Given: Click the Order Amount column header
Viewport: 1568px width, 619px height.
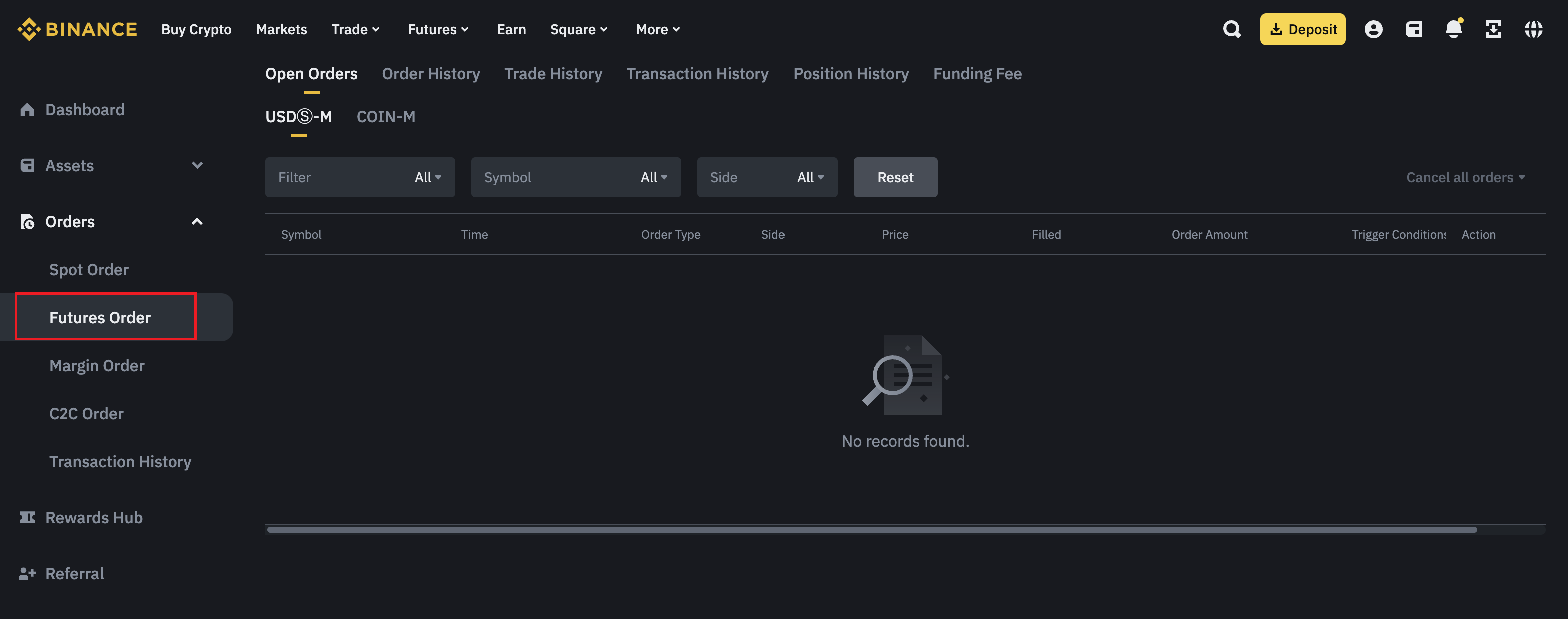Looking at the screenshot, I should tap(1209, 234).
